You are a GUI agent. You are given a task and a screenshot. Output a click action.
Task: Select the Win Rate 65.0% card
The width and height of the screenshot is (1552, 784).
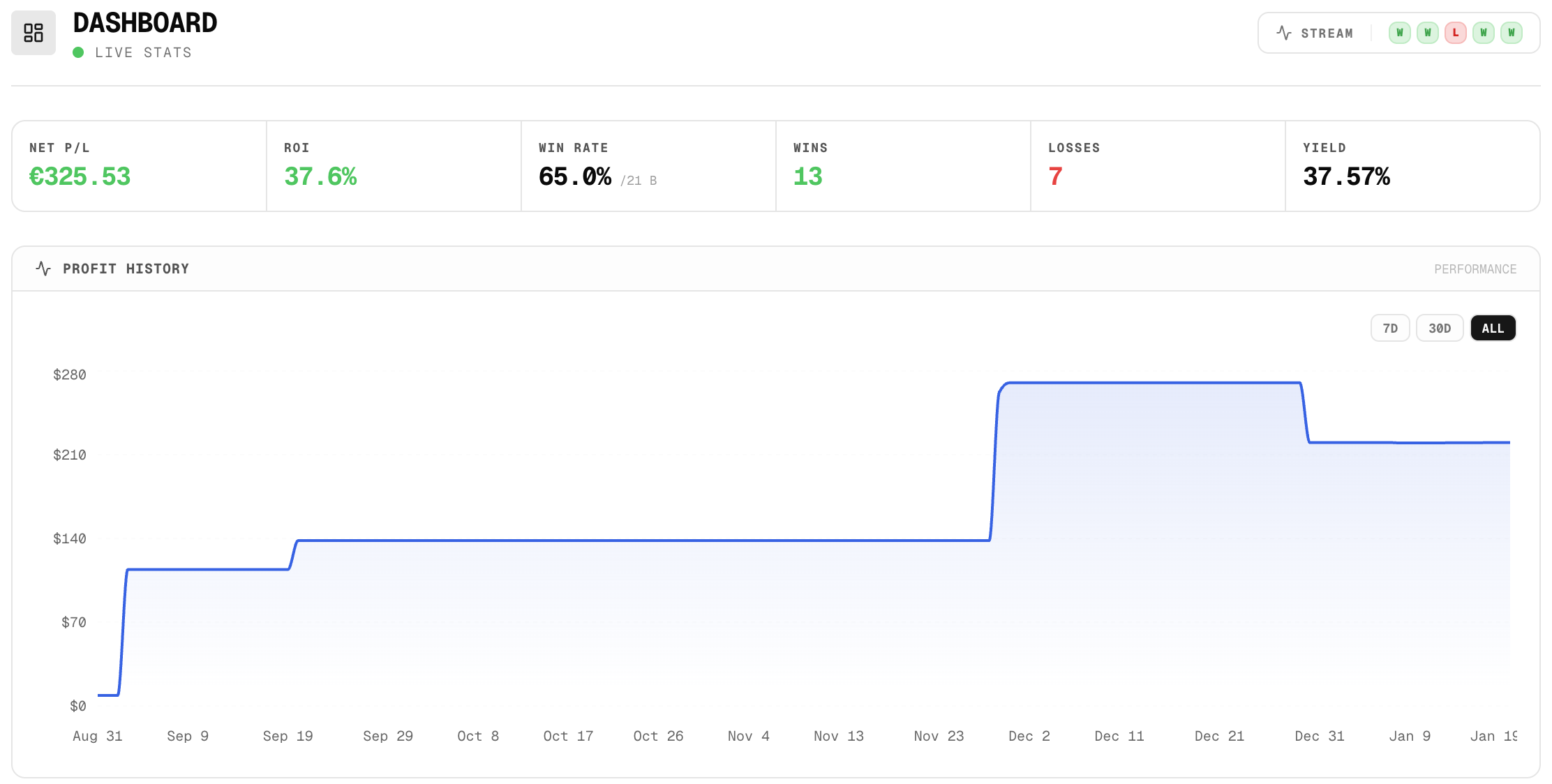(648, 166)
